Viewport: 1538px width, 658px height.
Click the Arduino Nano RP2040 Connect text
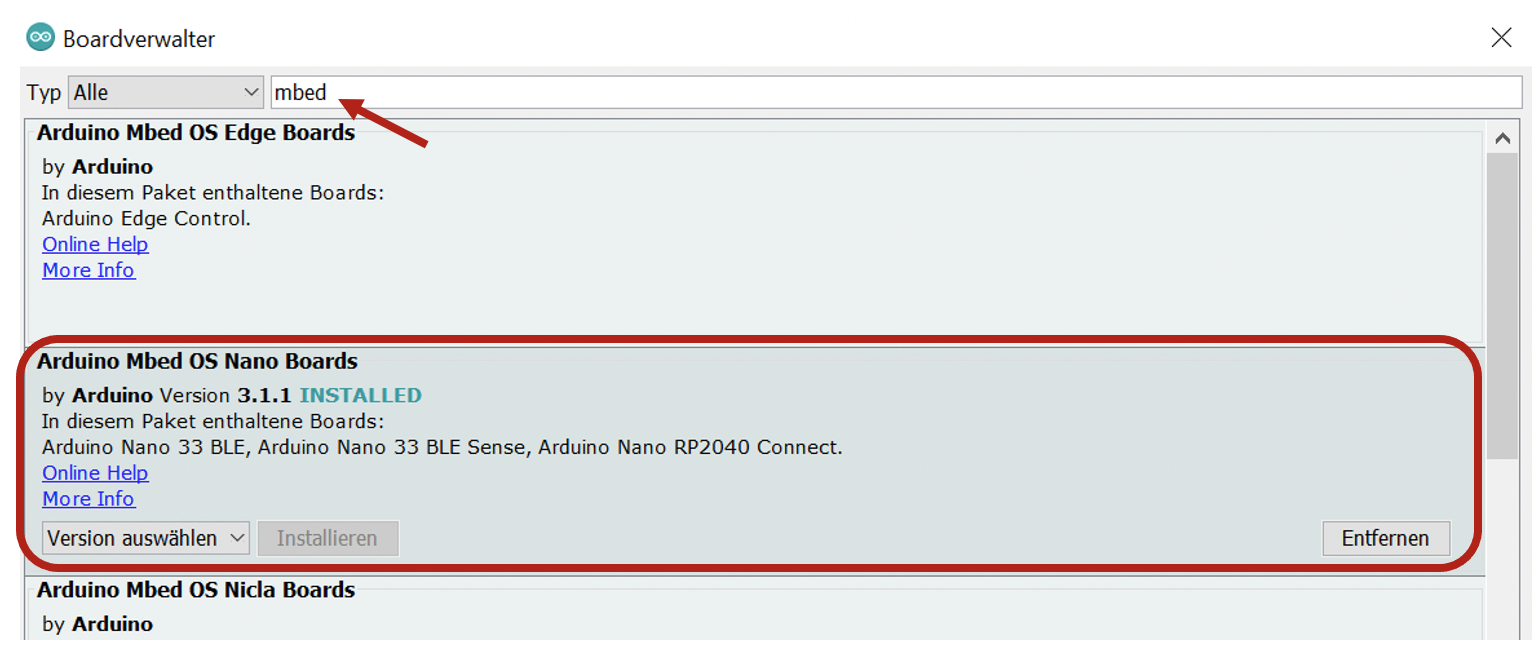(x=690, y=447)
